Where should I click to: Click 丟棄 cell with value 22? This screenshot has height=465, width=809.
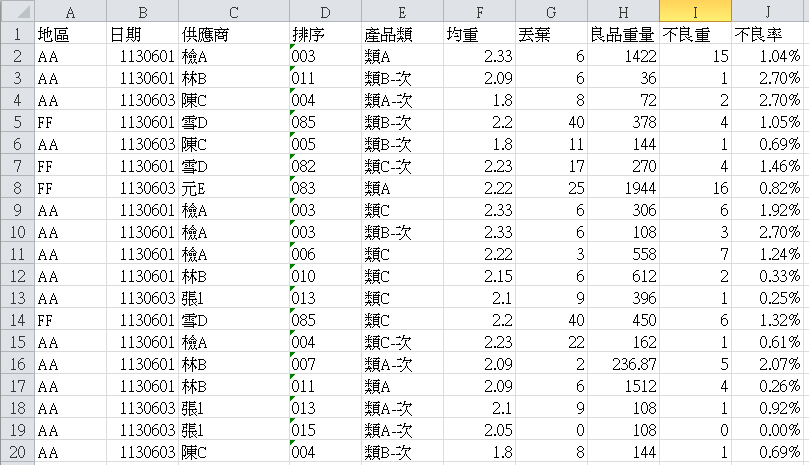coord(552,342)
